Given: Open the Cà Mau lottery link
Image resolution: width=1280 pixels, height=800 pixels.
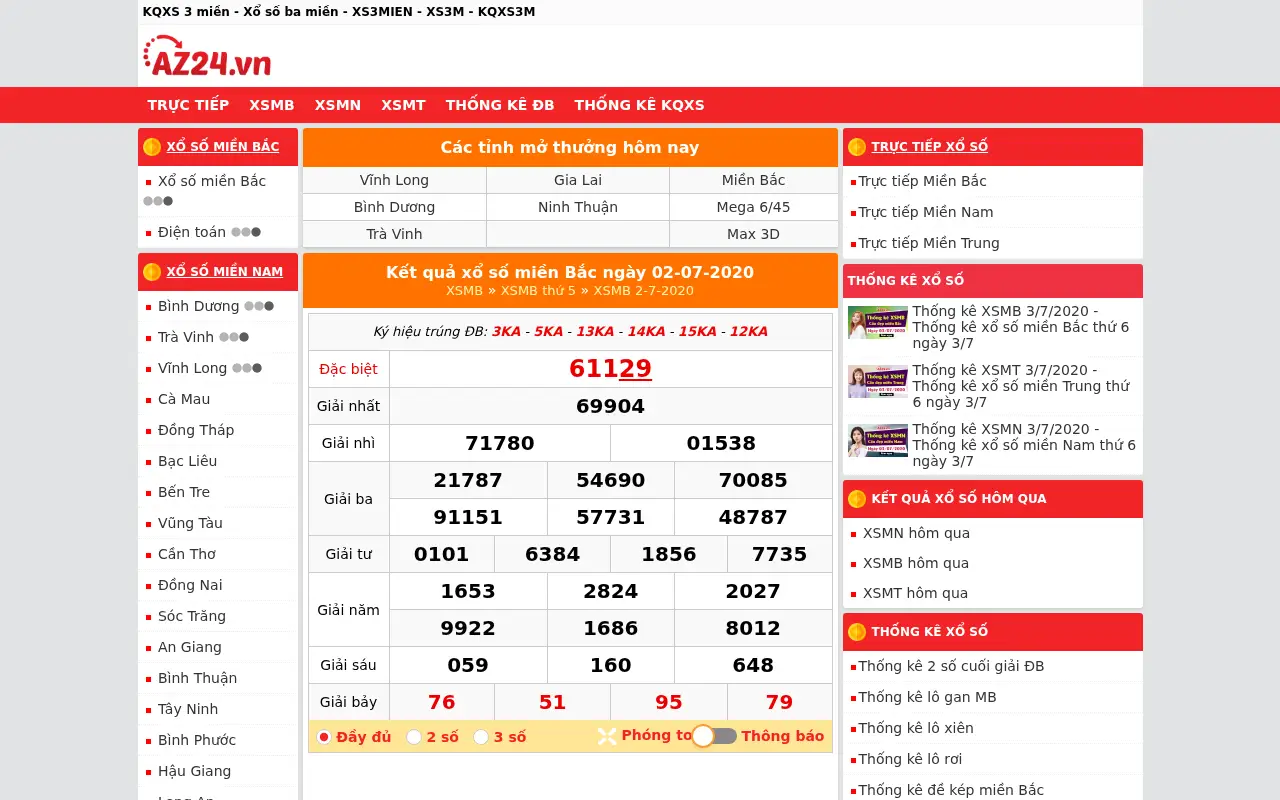Looking at the screenshot, I should 184,399.
